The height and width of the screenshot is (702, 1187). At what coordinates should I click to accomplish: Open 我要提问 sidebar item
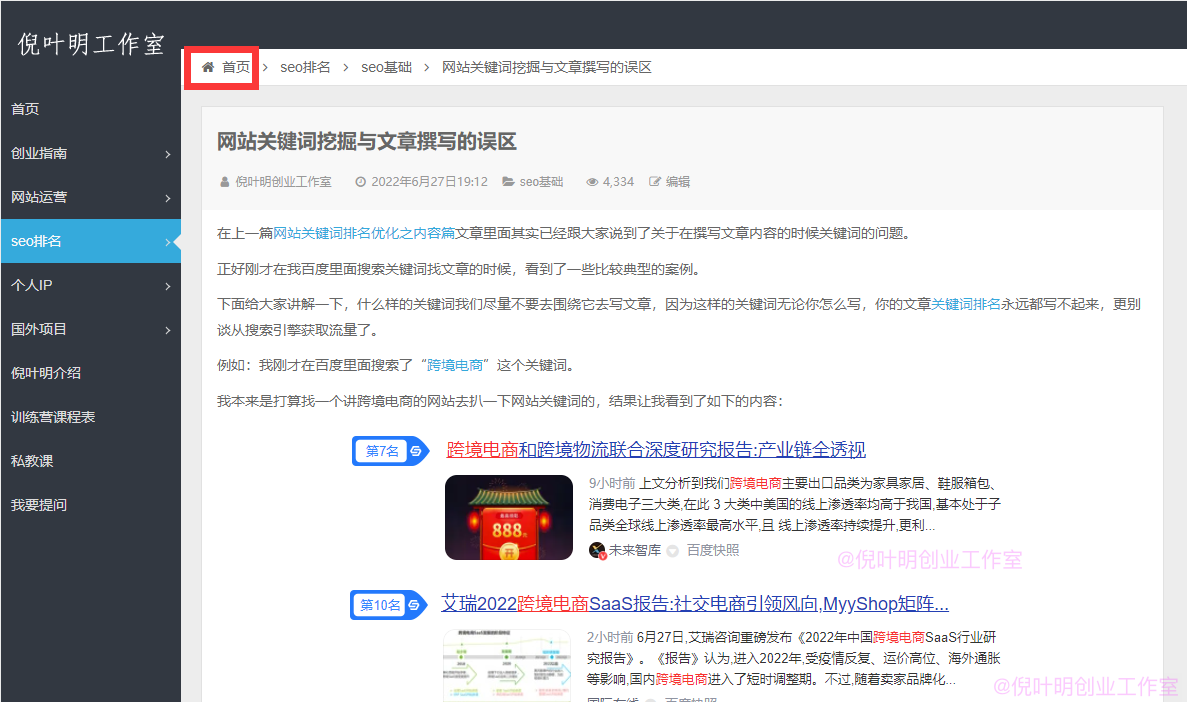point(91,504)
